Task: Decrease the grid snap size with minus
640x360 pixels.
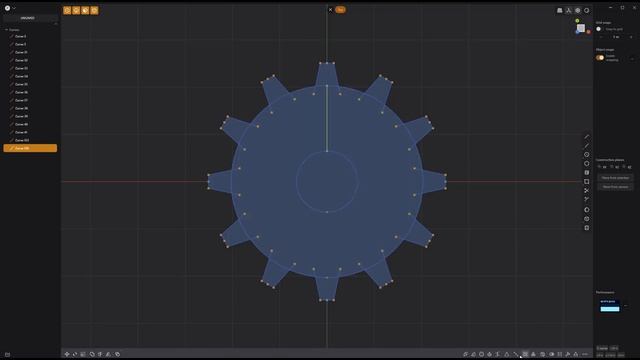Action: 601,37
